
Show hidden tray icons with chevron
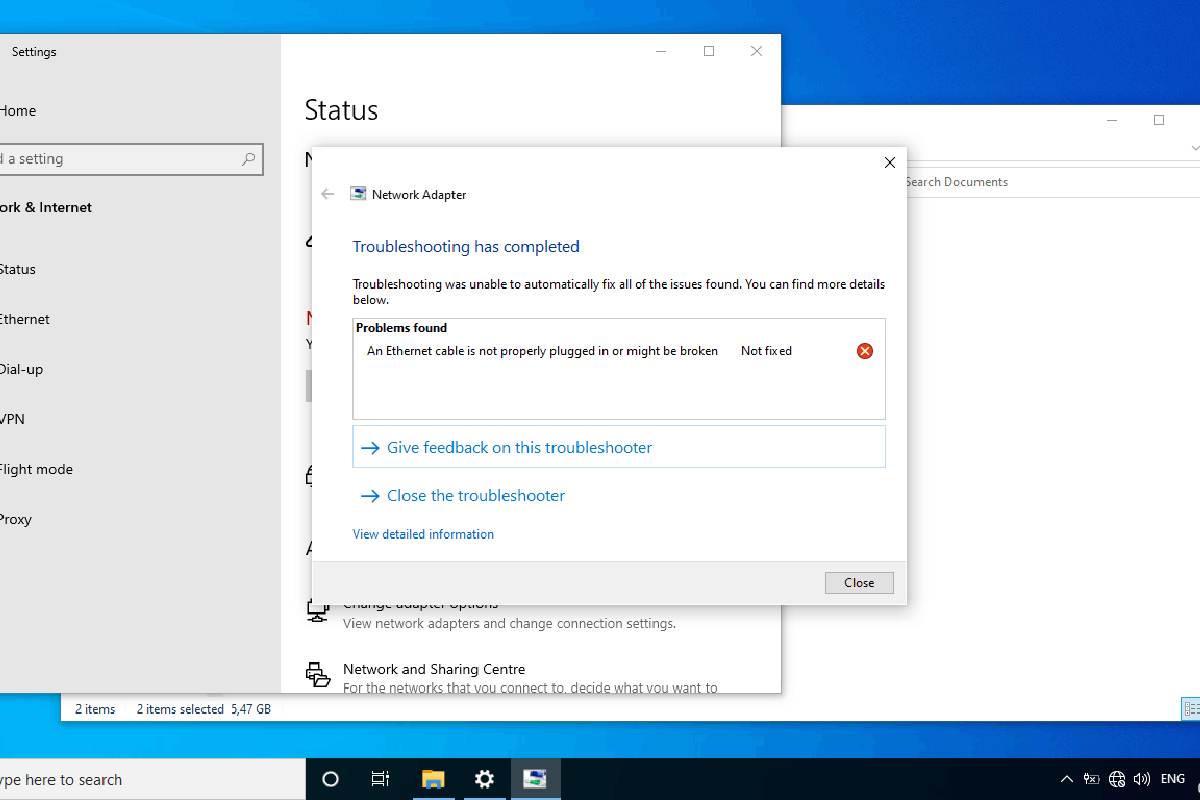(1066, 779)
